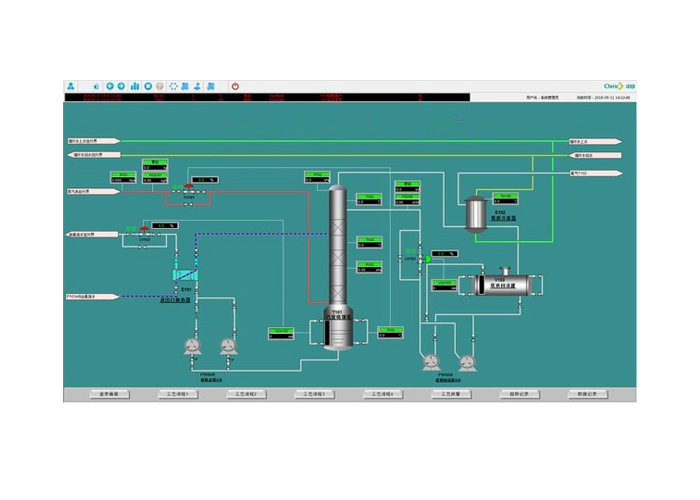Open the 工艺流程2 page button

[246, 394]
